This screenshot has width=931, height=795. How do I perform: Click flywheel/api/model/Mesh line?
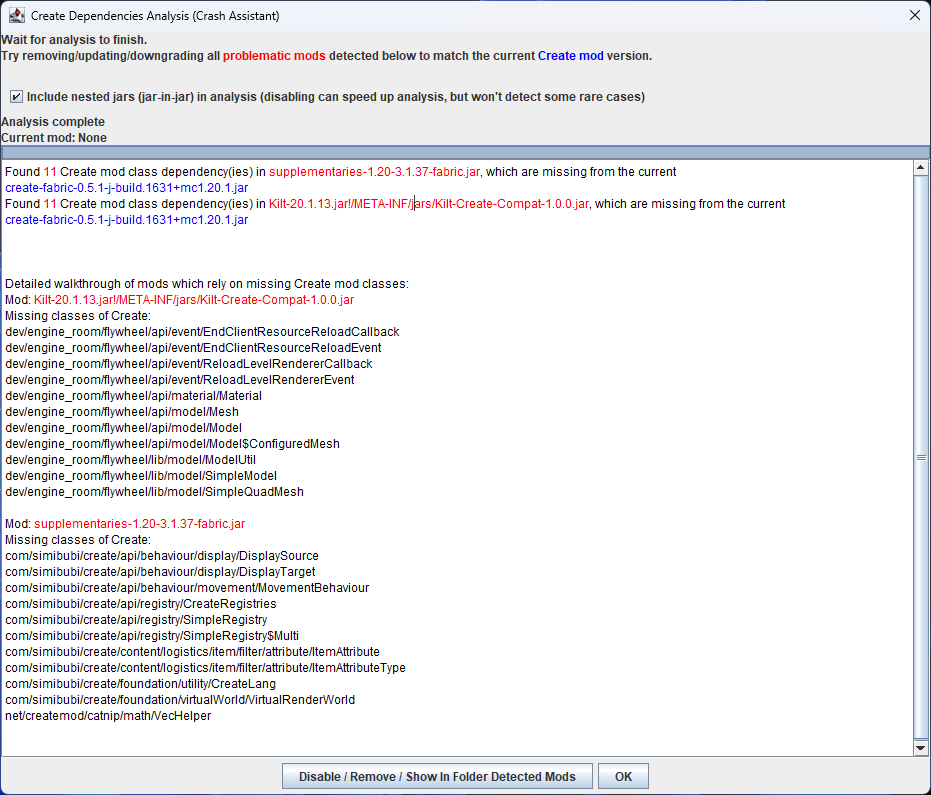[x=122, y=412]
